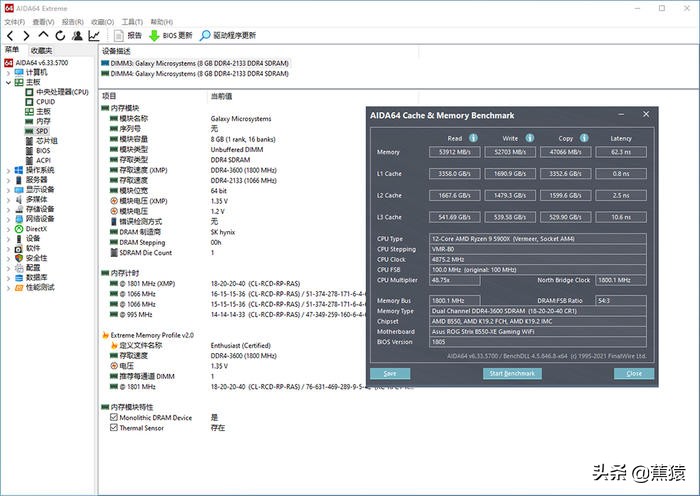The height and width of the screenshot is (496, 700).
Task: Click the 驱动程序更新 search button
Action: pos(228,36)
